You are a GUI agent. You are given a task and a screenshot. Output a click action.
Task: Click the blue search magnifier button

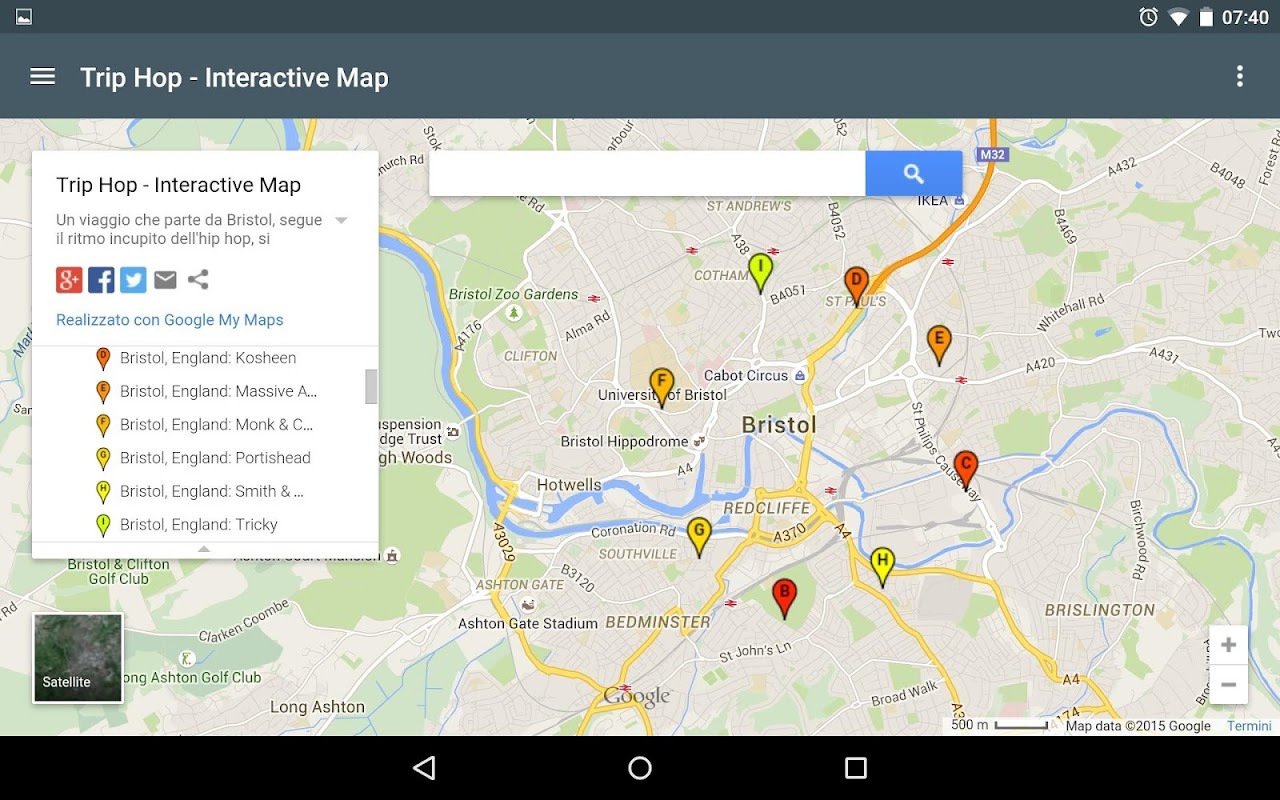(913, 174)
